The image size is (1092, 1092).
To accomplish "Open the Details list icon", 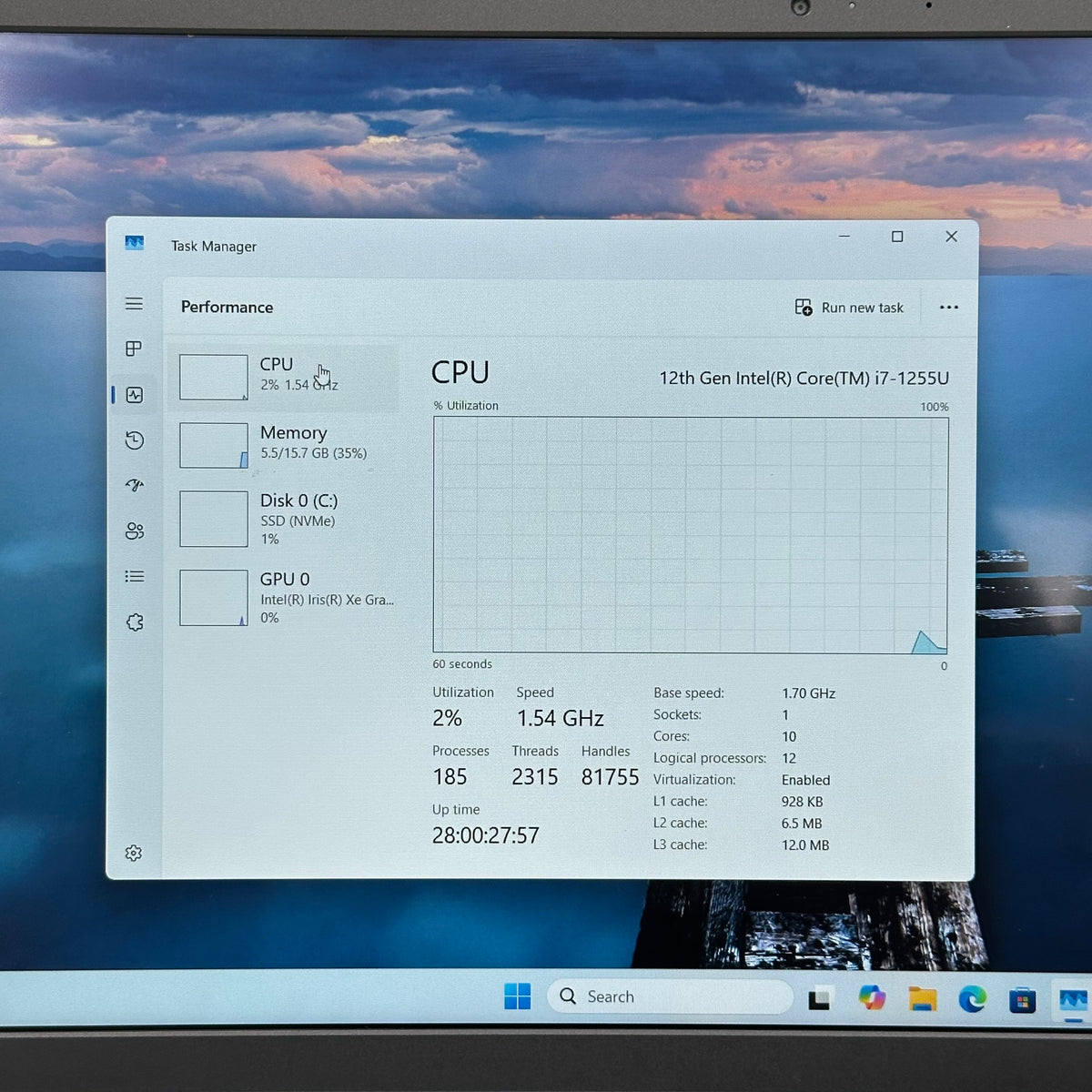I will [135, 576].
